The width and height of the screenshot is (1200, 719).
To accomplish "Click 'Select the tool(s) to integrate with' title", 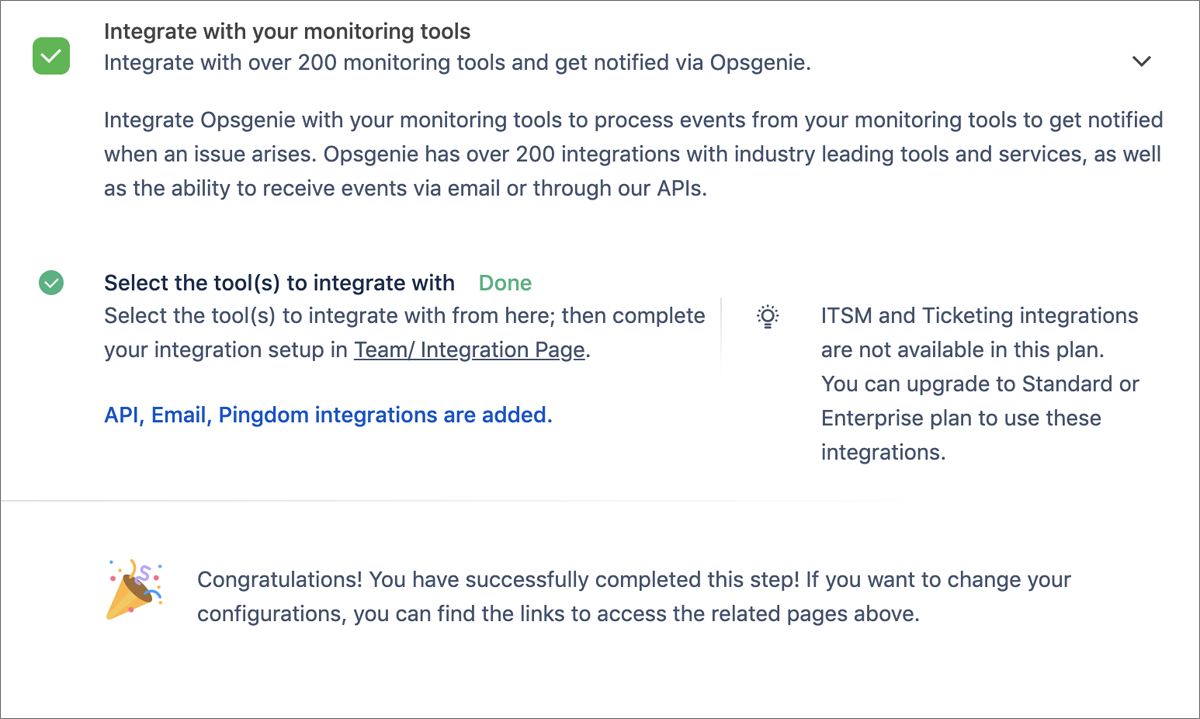I will (x=279, y=283).
